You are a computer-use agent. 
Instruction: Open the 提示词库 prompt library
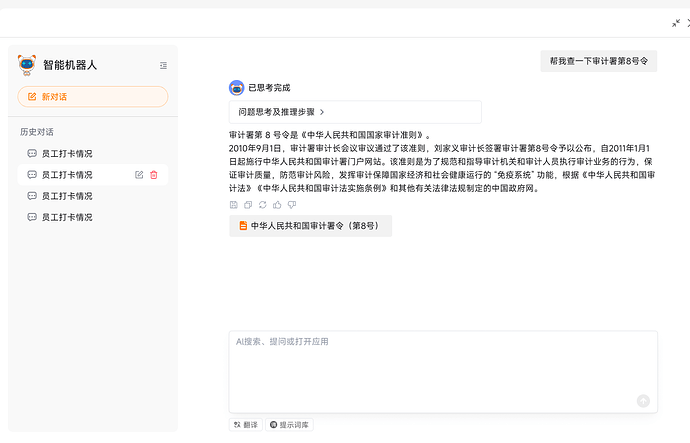click(289, 425)
